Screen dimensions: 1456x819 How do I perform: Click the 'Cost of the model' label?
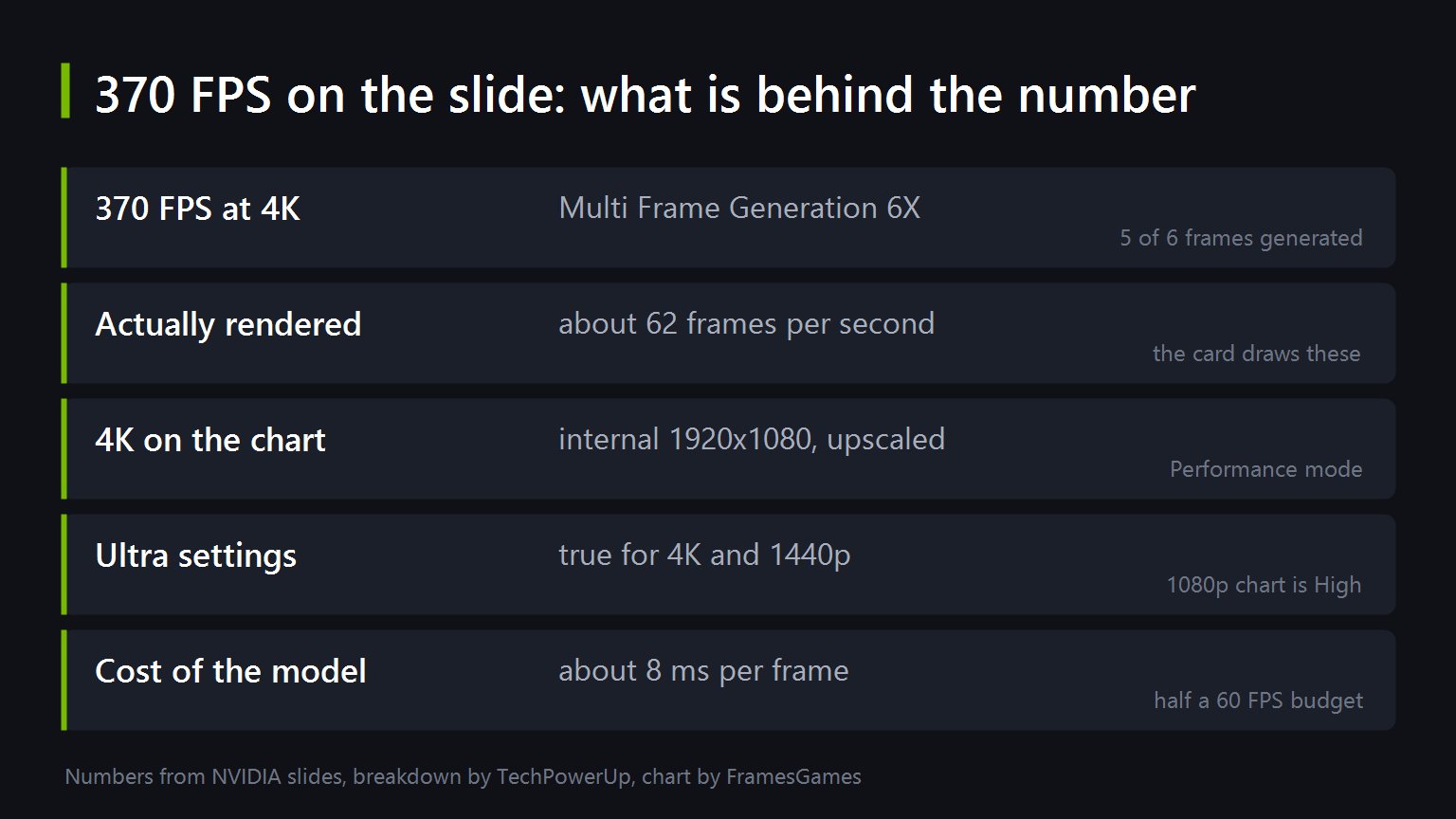[x=230, y=671]
